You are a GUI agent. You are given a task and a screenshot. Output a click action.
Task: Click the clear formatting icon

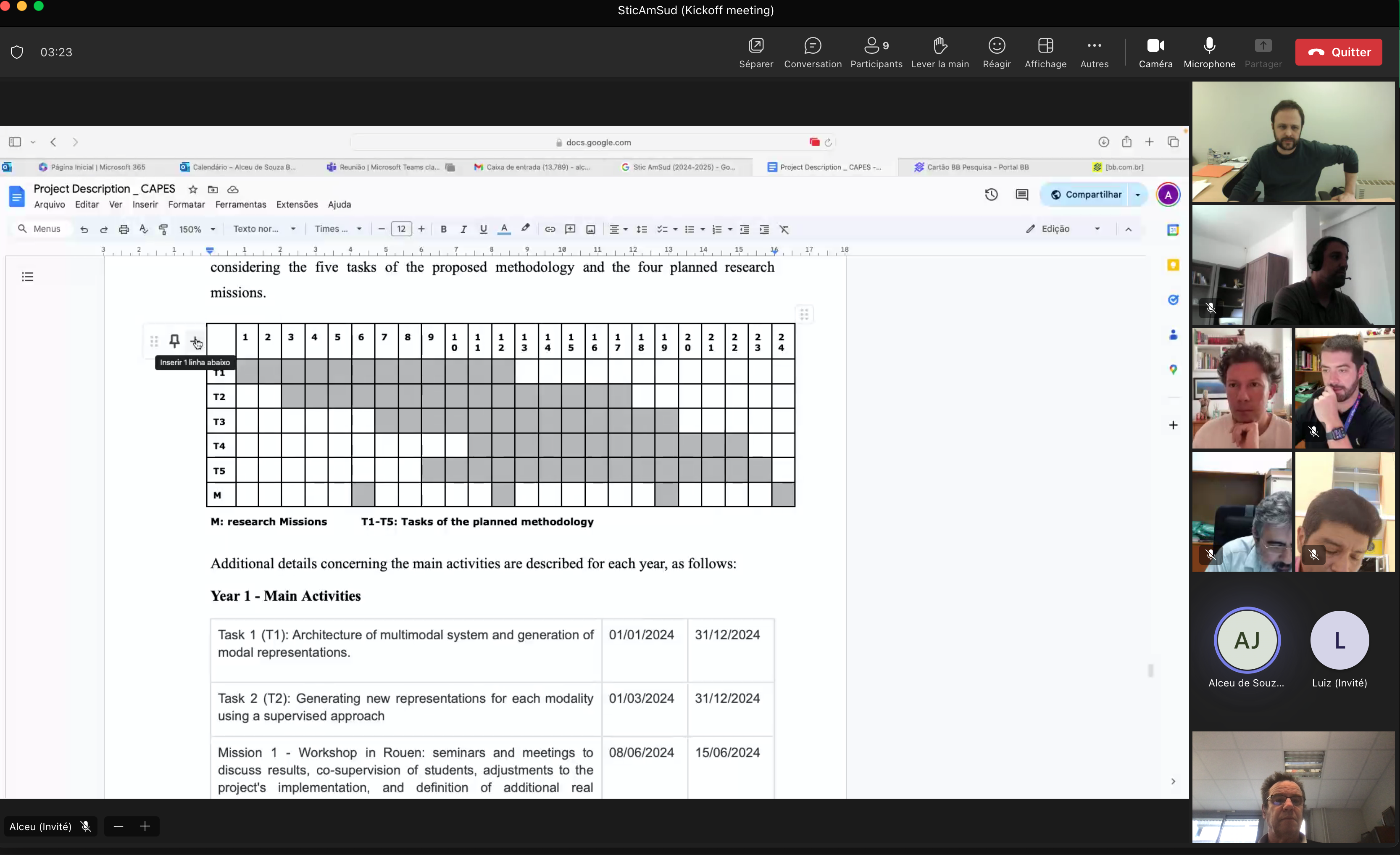pyautogui.click(x=784, y=230)
